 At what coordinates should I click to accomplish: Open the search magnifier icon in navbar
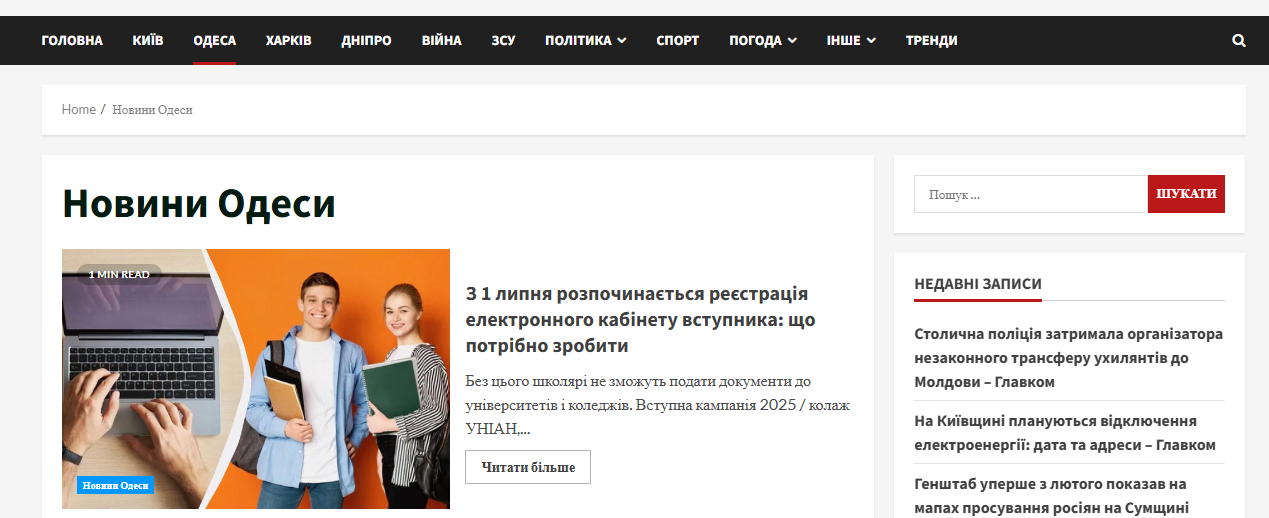point(1239,41)
